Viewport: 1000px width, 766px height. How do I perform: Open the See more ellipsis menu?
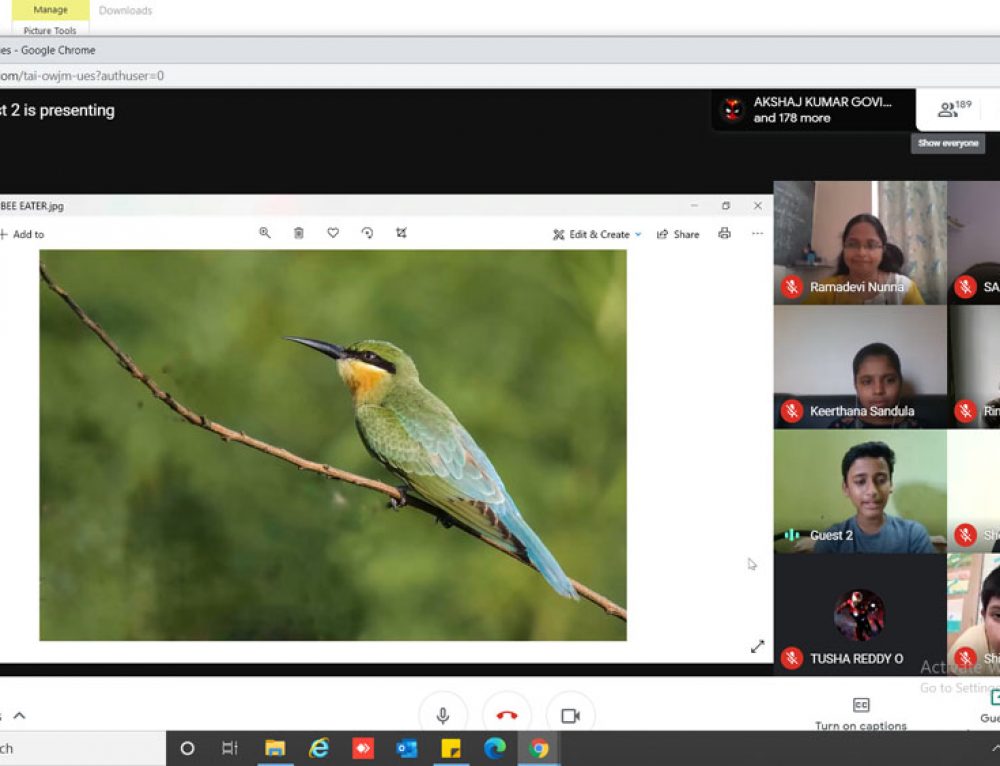[757, 234]
